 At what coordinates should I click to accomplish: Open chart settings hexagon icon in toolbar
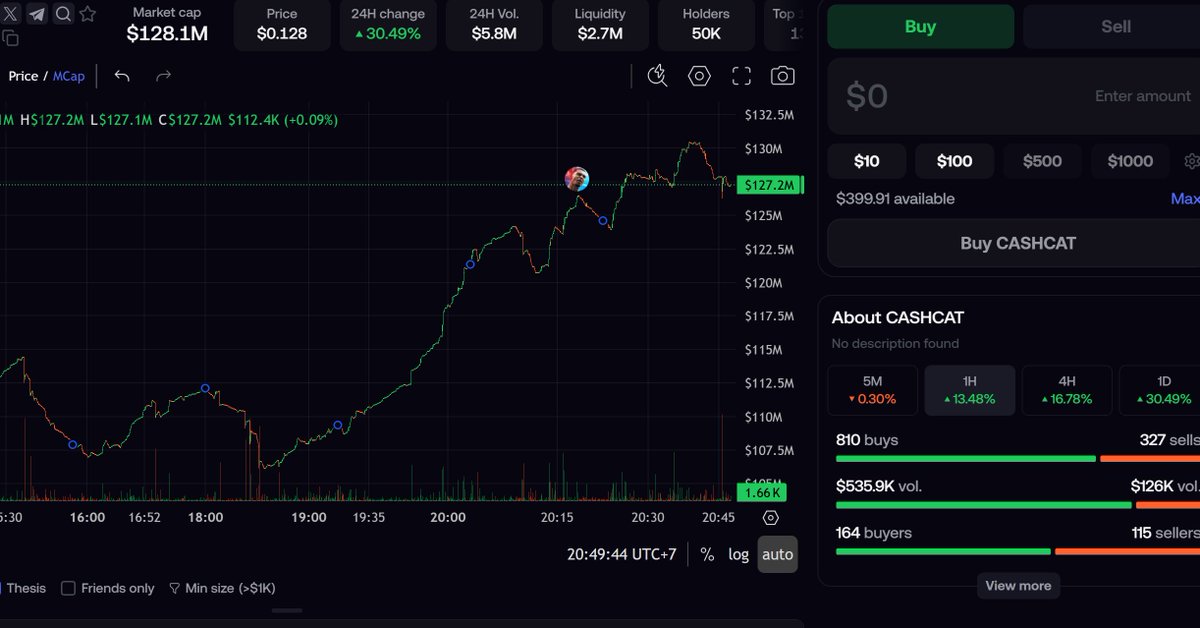pos(699,76)
